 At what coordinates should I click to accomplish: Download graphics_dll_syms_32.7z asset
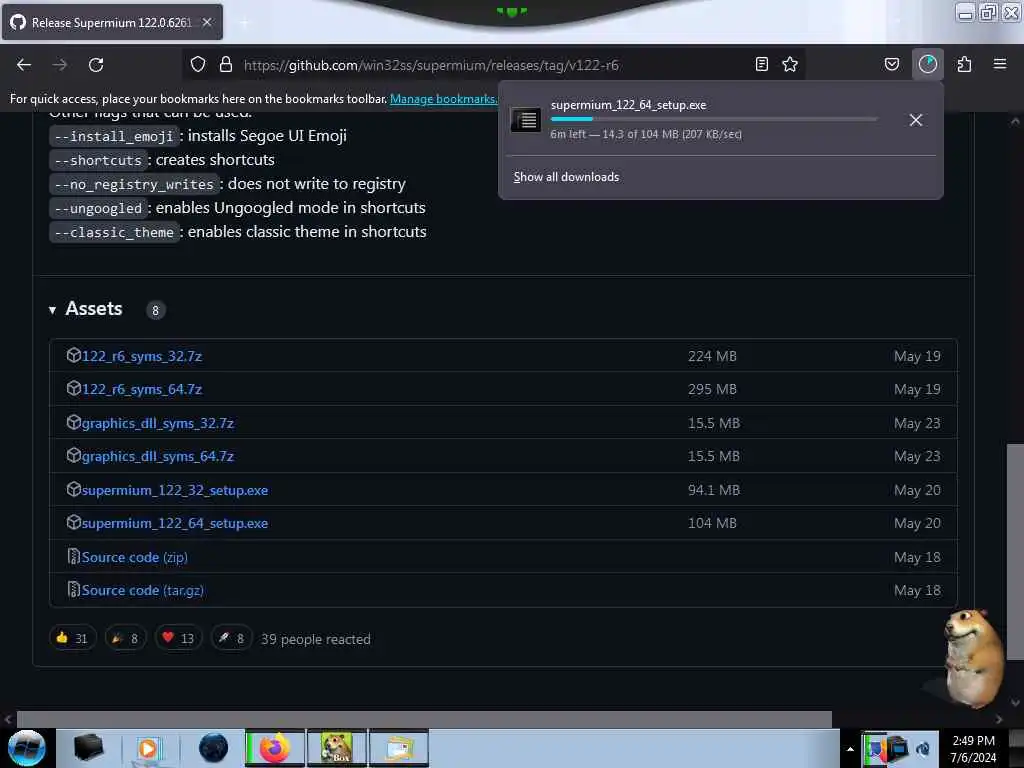(157, 423)
